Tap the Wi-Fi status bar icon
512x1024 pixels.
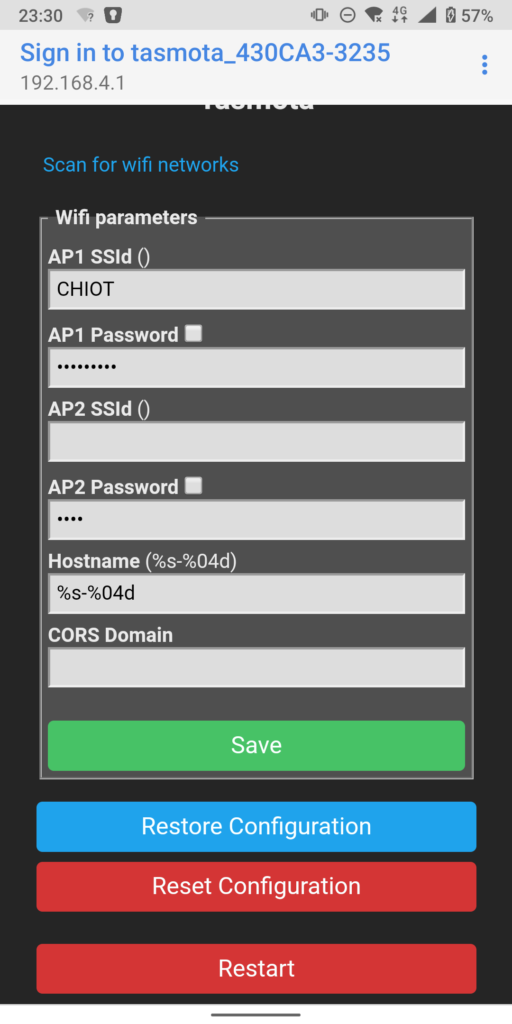click(374, 15)
